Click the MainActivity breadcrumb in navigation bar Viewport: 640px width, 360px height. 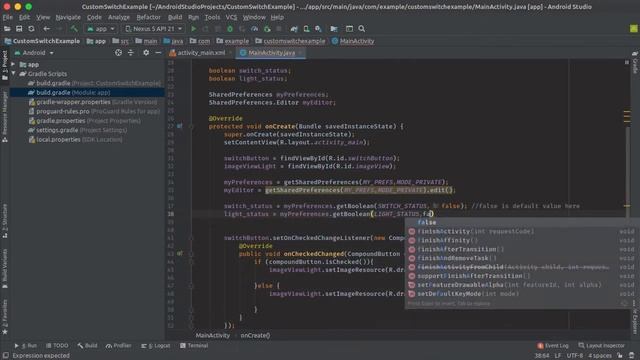pos(353,41)
